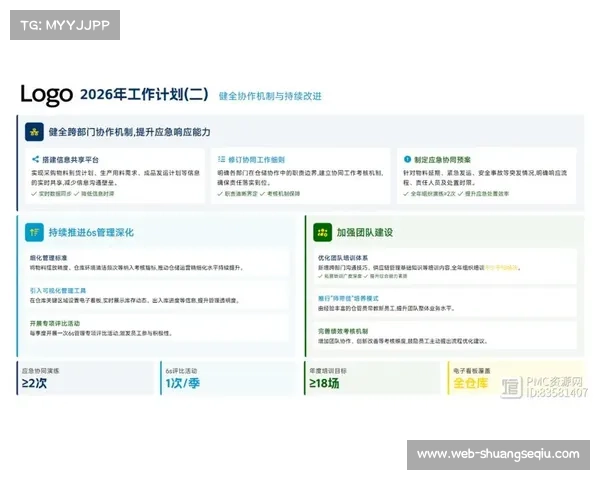This screenshot has height=480, width=600.
Task: Click the green team building section icon
Action: (322, 232)
